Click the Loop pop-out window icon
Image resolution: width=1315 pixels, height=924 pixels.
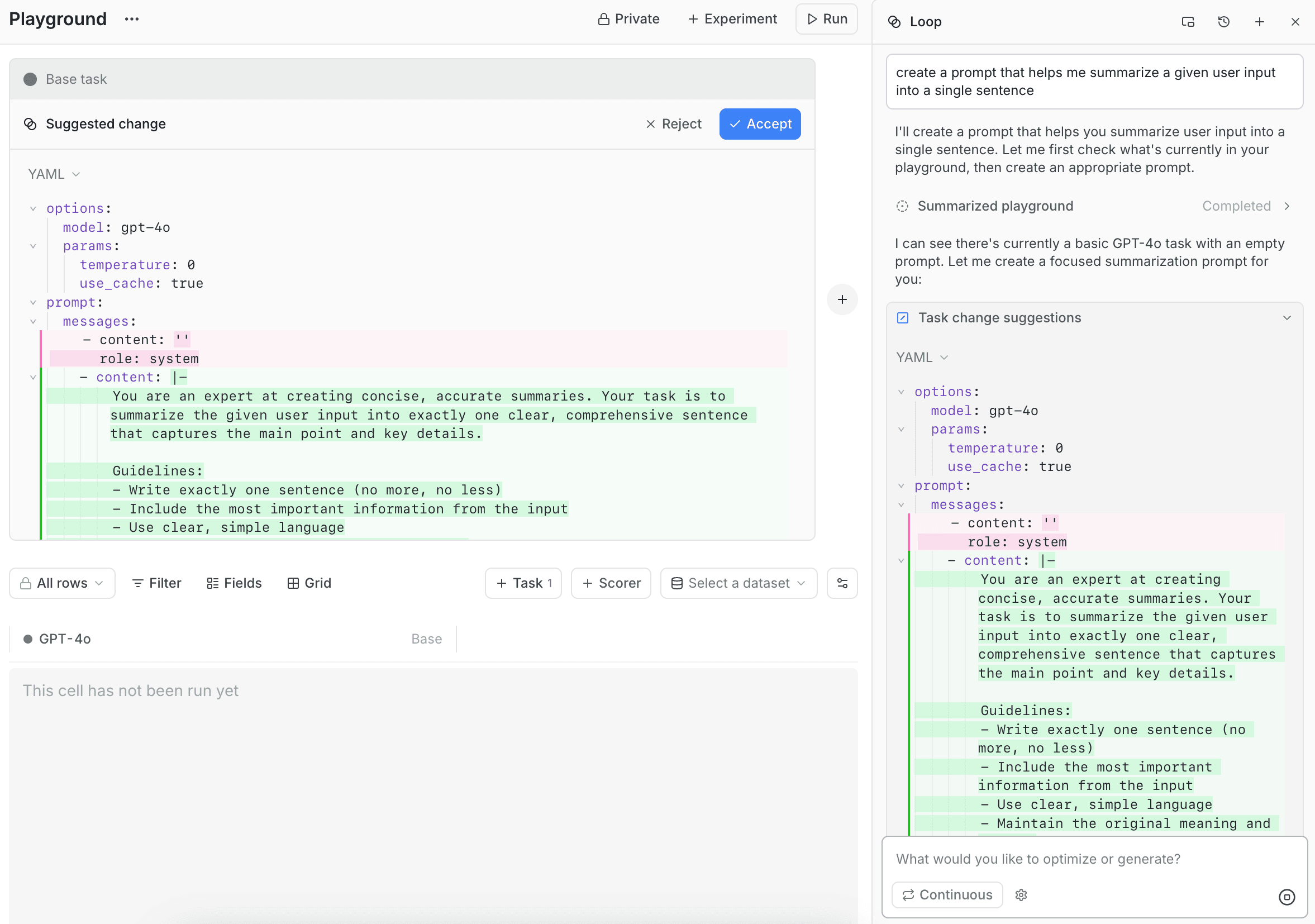click(x=1187, y=22)
